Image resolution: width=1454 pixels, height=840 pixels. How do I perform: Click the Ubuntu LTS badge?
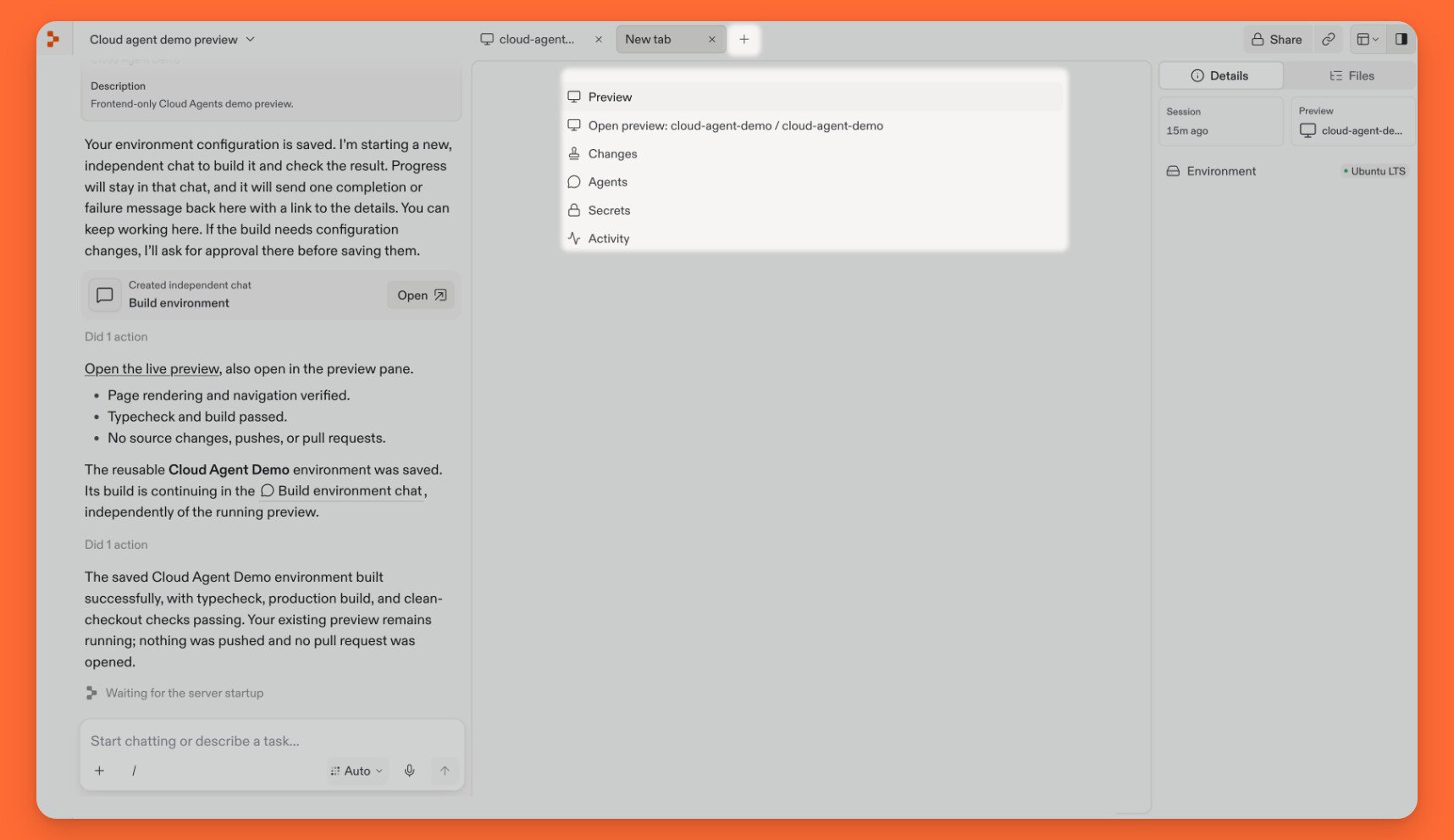pyautogui.click(x=1374, y=171)
